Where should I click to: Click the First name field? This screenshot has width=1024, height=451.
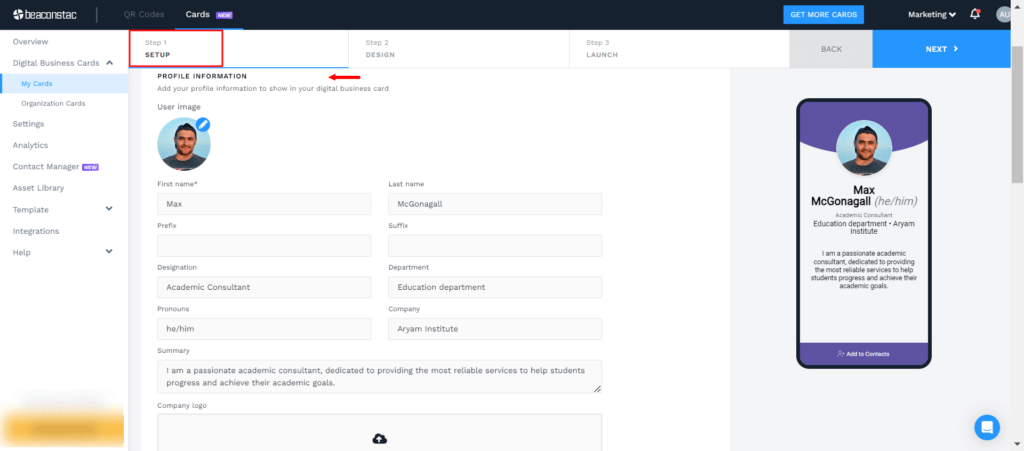(264, 204)
